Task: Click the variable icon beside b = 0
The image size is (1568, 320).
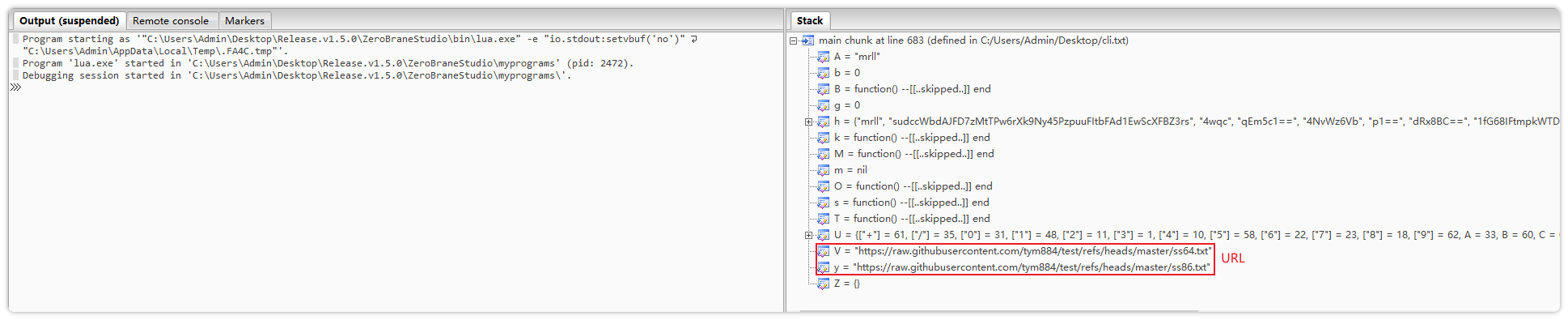Action: tap(823, 73)
